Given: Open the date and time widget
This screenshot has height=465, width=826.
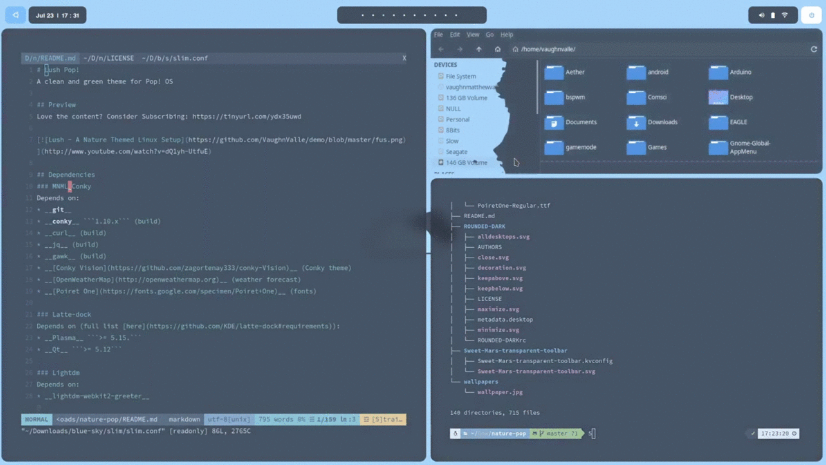Looking at the screenshot, I should (57, 15).
